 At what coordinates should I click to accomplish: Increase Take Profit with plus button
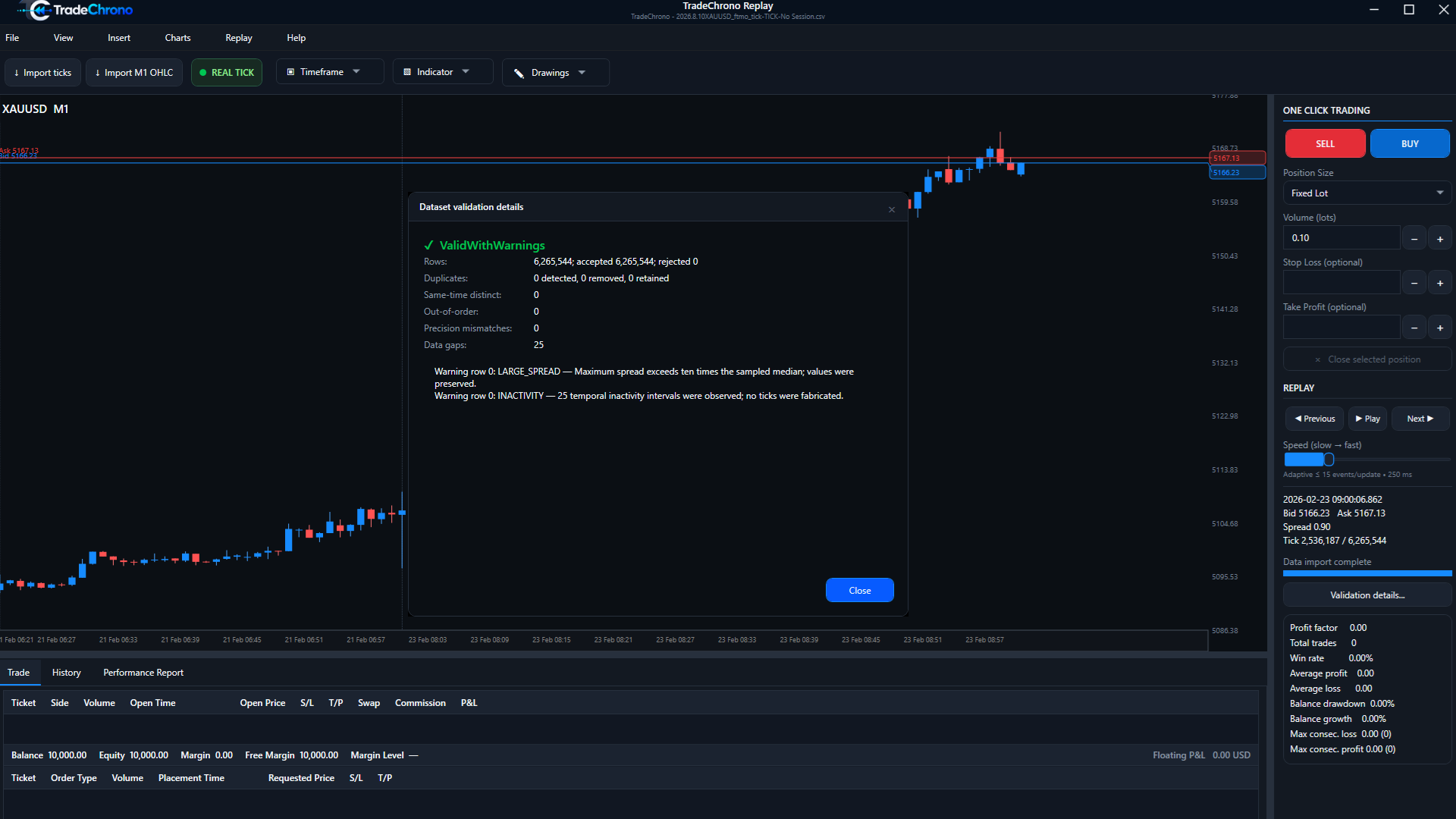(1439, 328)
